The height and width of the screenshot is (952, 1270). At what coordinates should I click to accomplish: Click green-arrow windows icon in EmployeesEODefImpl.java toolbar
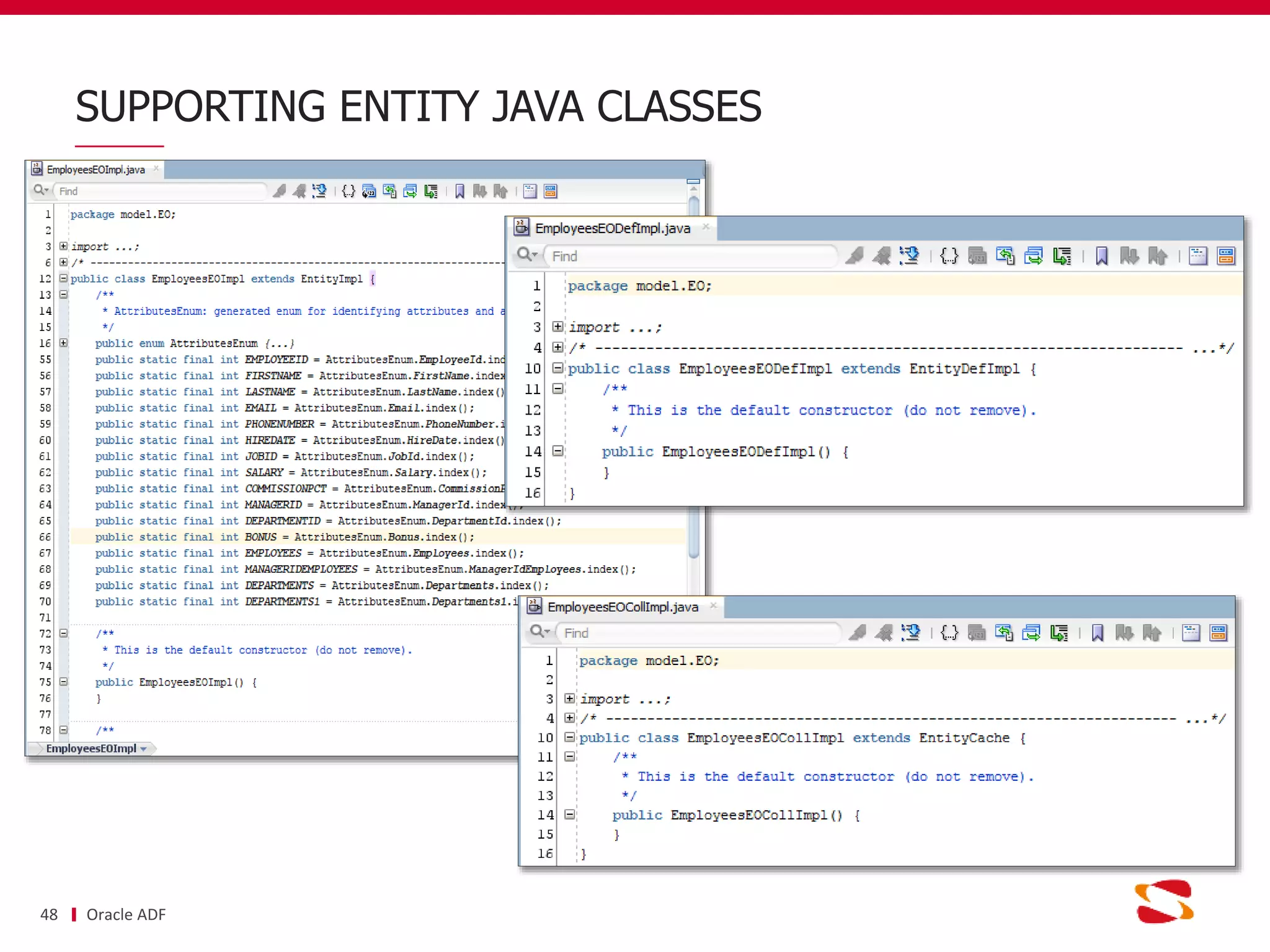pos(1034,255)
